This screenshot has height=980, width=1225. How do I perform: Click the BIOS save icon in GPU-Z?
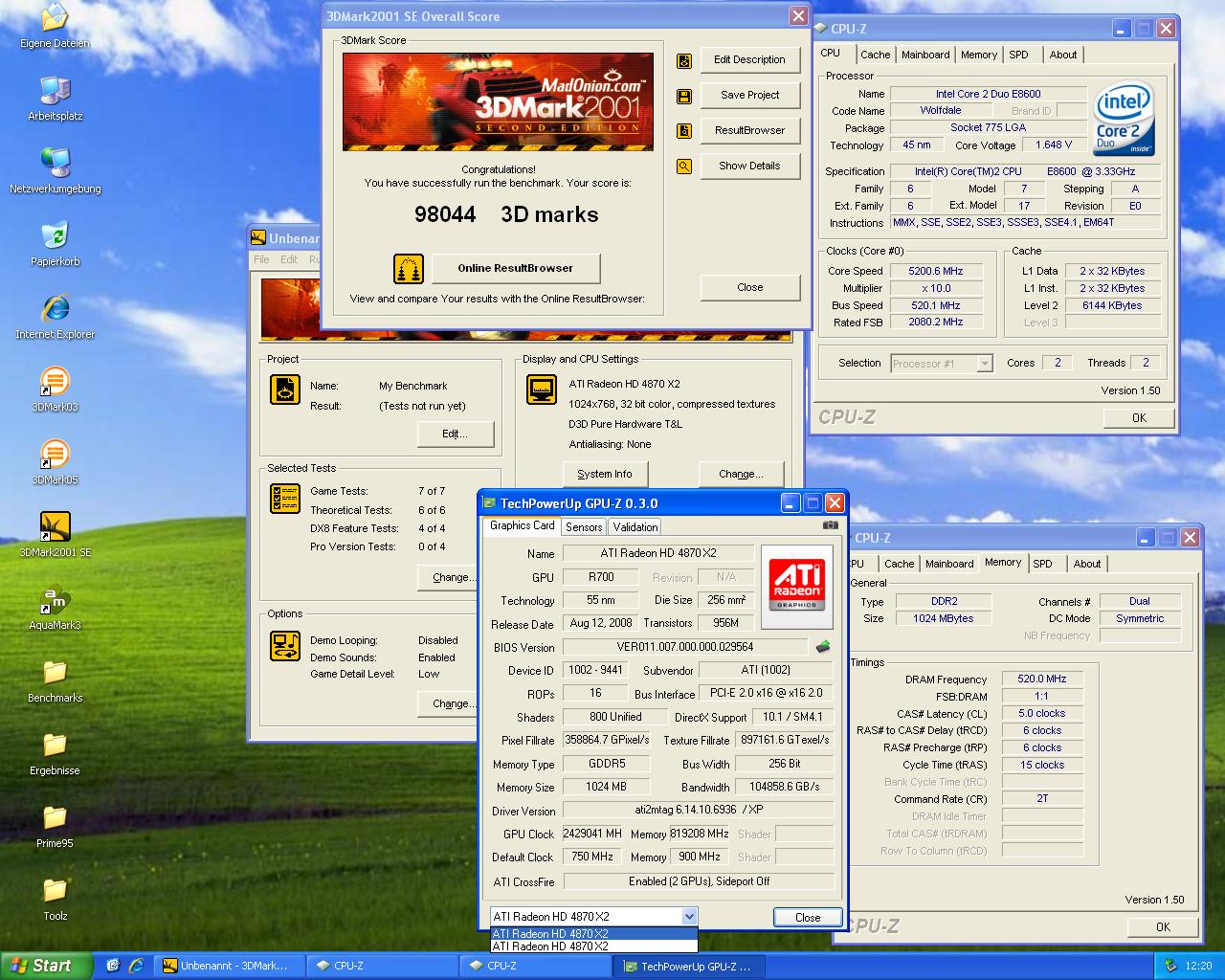pyautogui.click(x=822, y=647)
